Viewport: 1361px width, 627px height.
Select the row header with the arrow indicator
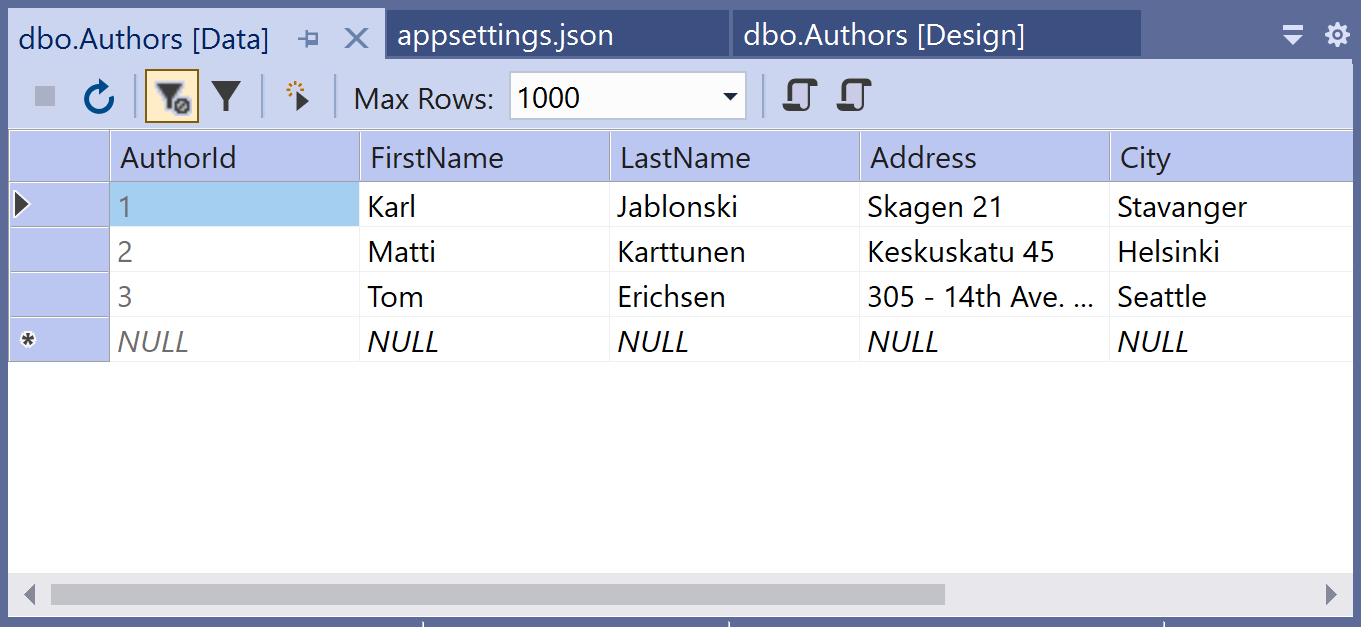coord(59,205)
